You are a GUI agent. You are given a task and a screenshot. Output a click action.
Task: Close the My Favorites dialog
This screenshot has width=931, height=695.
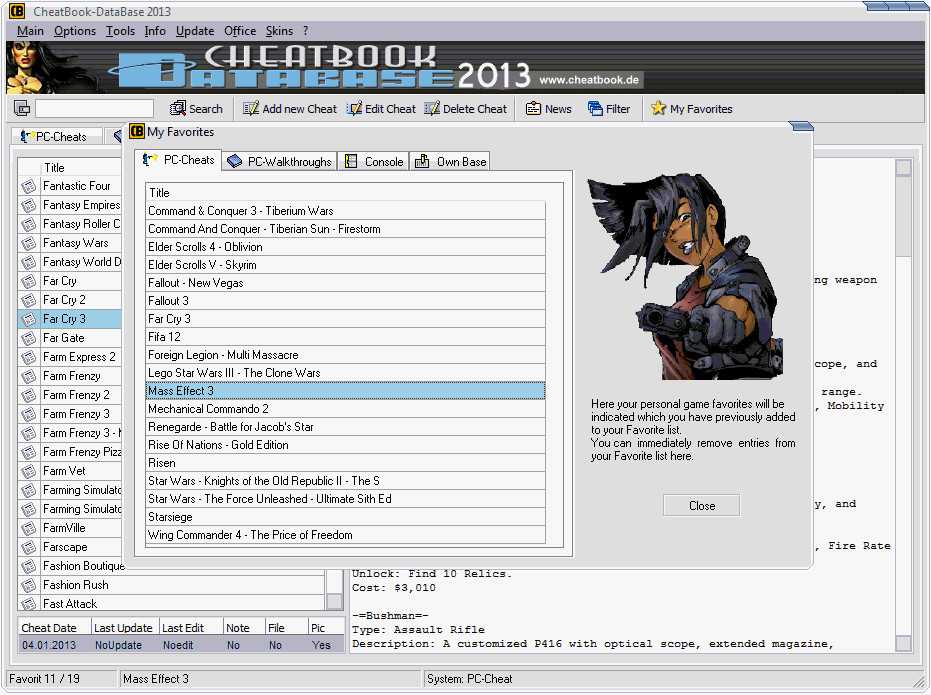(701, 506)
